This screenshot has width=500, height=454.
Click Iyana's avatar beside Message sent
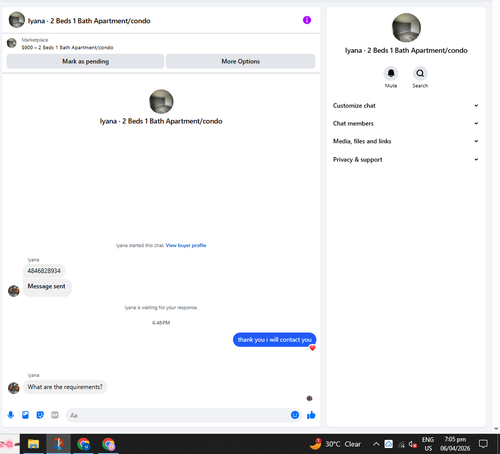pyautogui.click(x=14, y=291)
